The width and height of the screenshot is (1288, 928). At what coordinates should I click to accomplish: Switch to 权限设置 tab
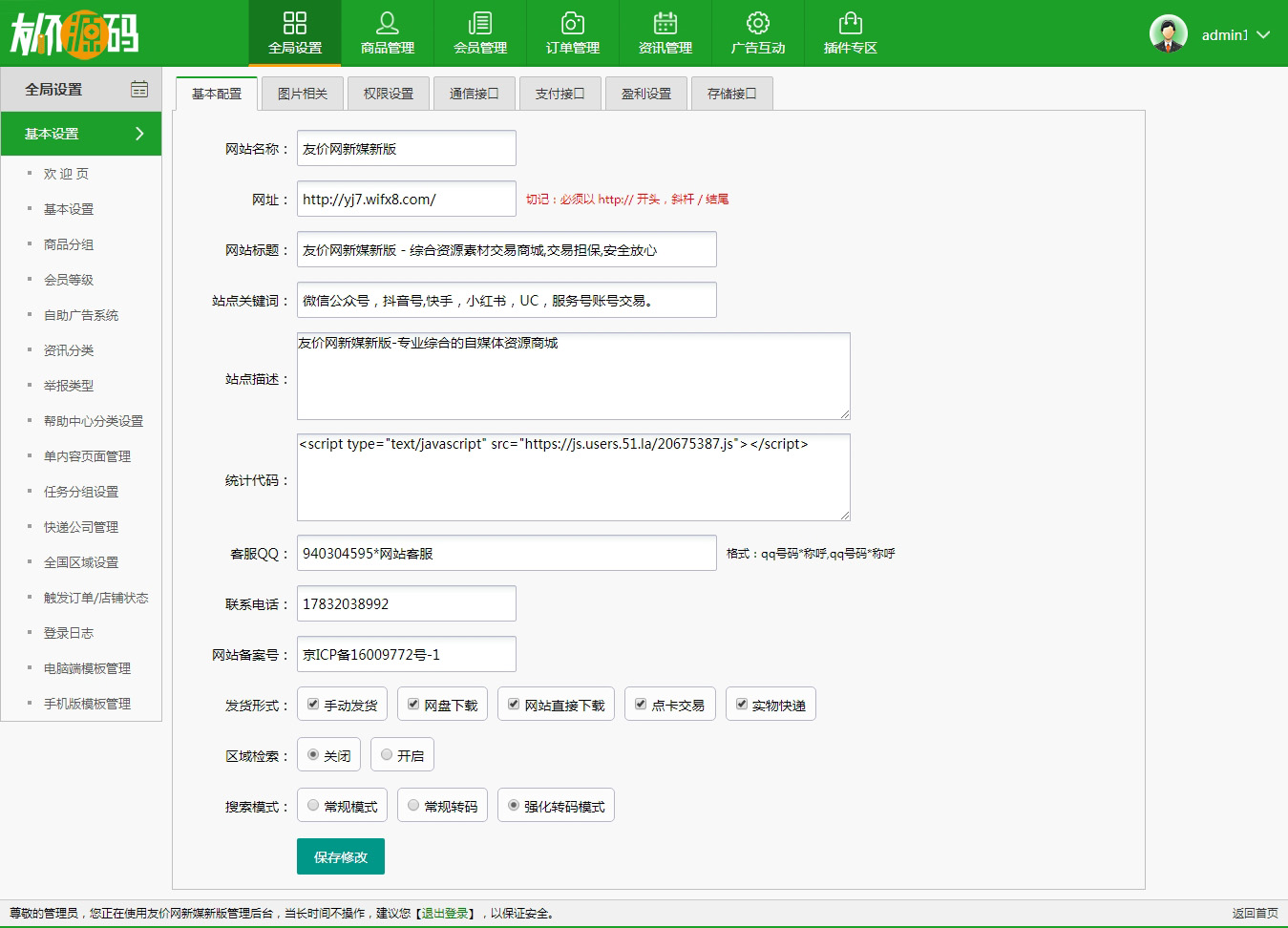tap(389, 94)
